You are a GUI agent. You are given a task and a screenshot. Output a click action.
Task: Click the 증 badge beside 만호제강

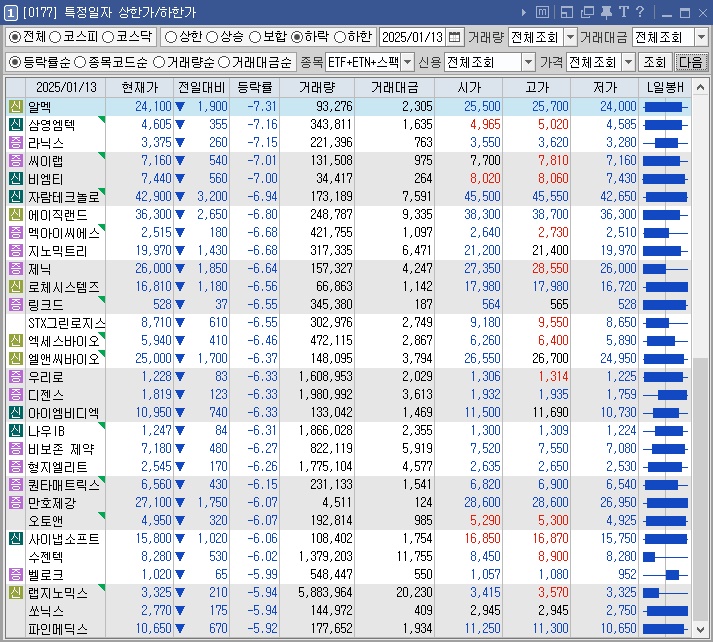(16, 502)
